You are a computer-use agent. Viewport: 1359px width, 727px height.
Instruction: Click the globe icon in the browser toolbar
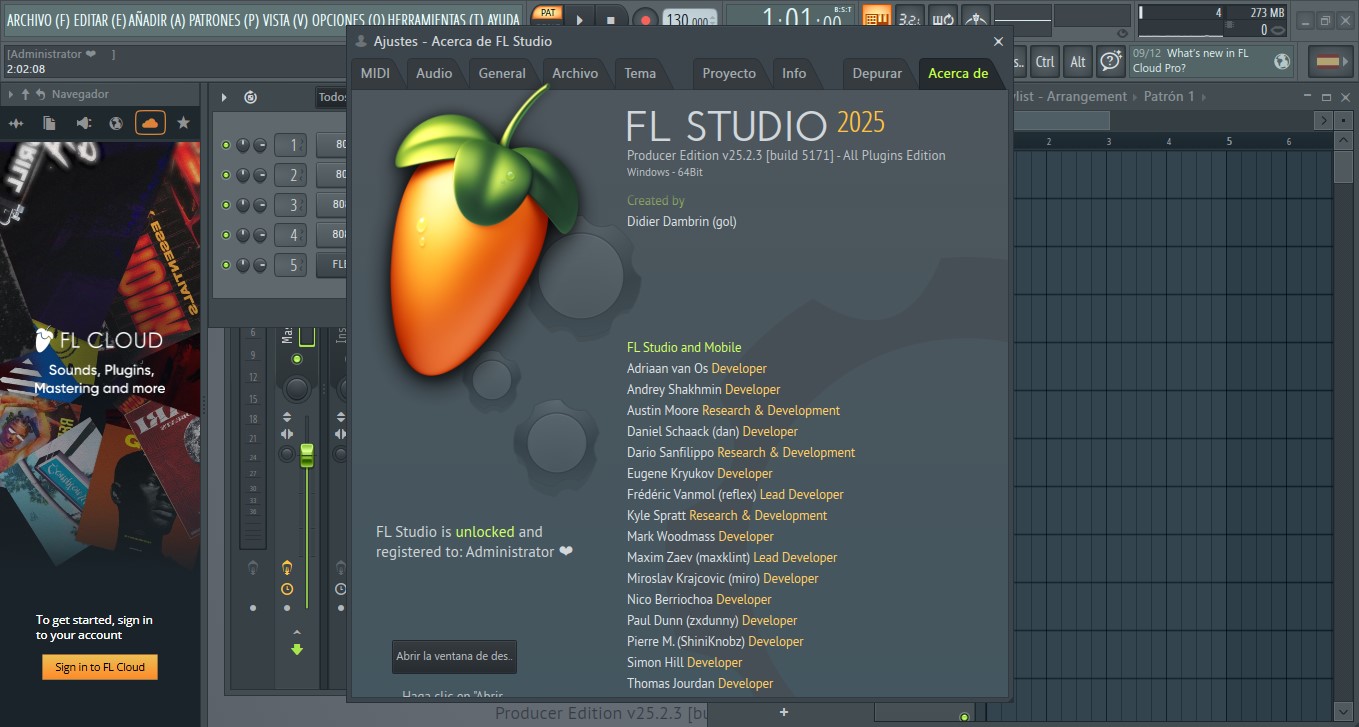(x=116, y=122)
